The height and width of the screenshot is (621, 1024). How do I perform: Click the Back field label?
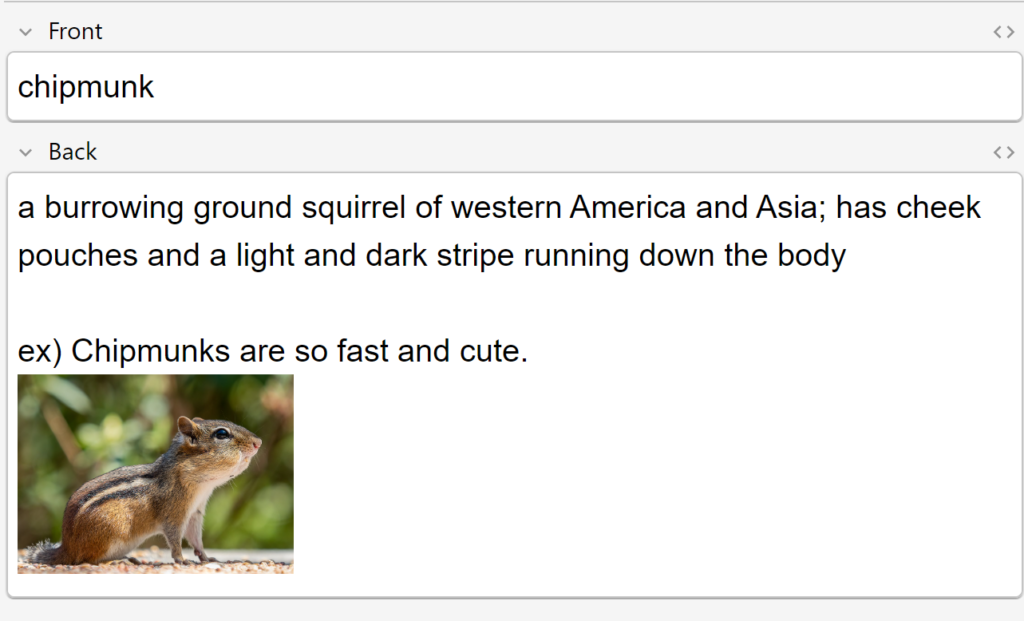(x=72, y=152)
